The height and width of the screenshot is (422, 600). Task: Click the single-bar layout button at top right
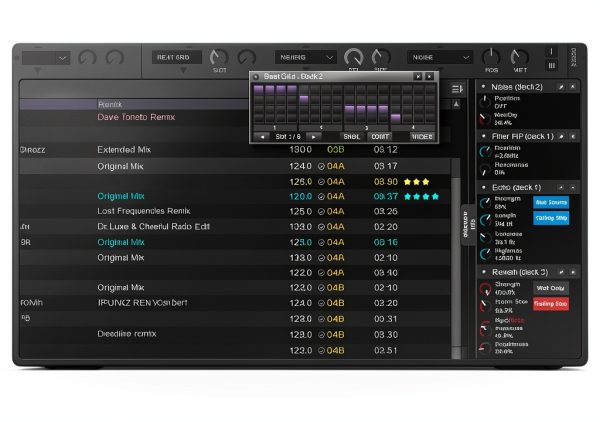[551, 52]
